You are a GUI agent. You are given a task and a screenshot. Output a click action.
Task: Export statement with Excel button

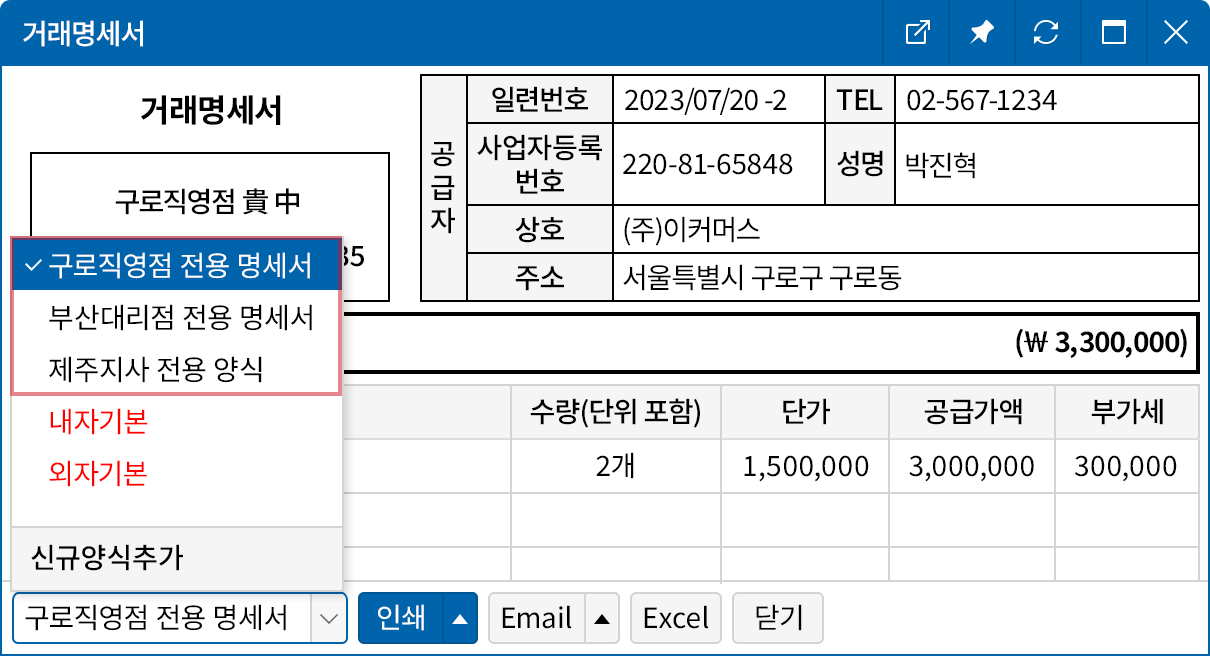coord(675,618)
